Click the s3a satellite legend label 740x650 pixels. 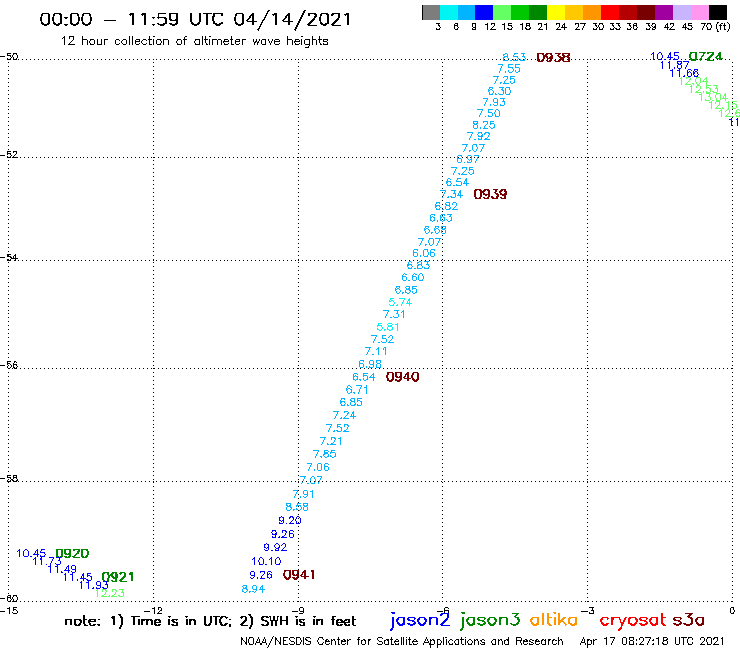[x=689, y=620]
